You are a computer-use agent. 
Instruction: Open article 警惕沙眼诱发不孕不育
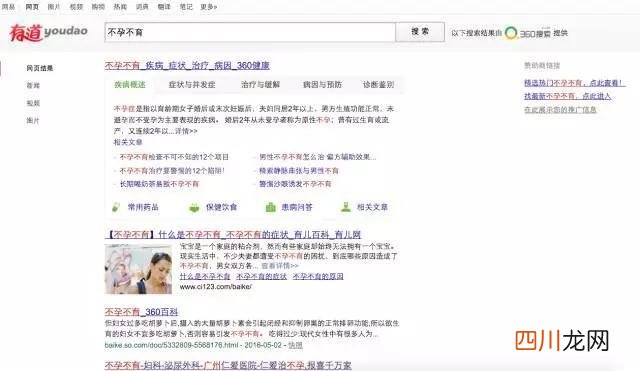tap(295, 184)
